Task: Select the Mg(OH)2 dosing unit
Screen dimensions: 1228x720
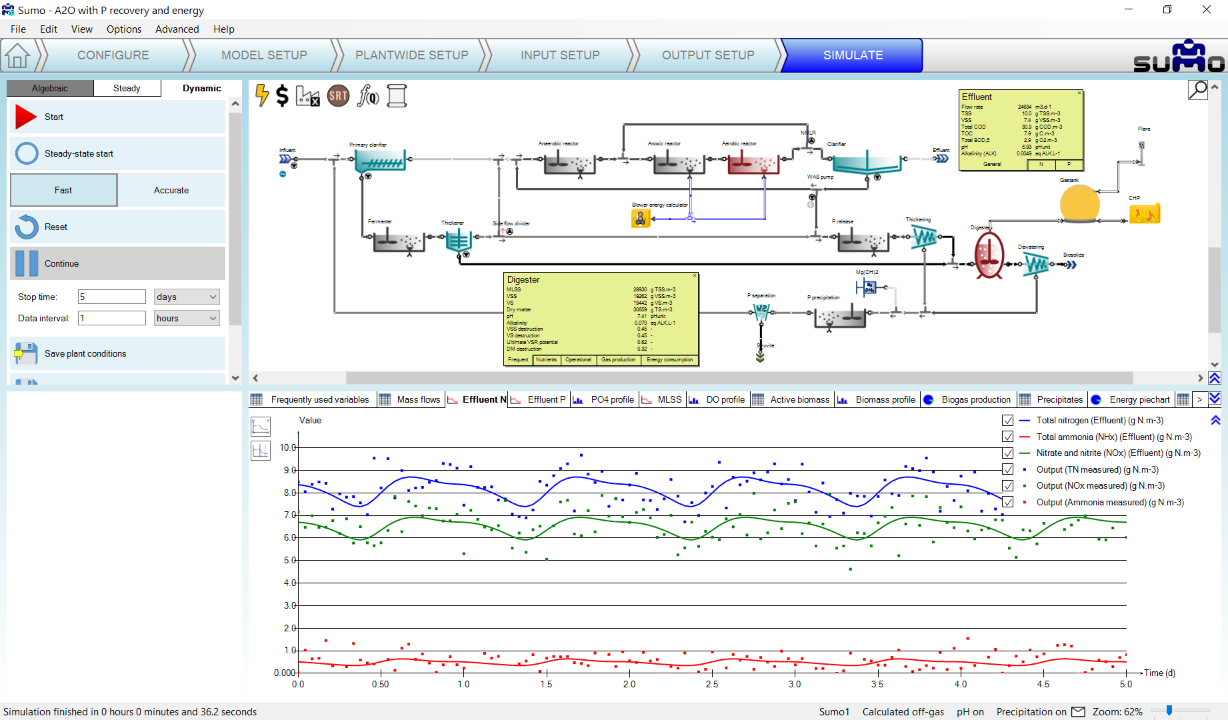Action: point(867,288)
